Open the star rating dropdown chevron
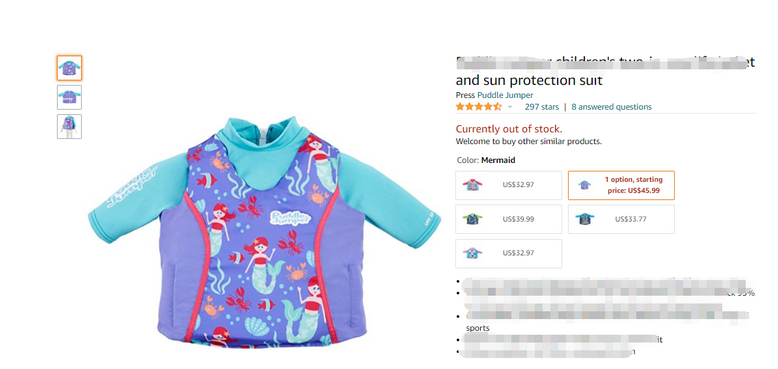Viewport: 778px width, 369px height. [x=510, y=107]
